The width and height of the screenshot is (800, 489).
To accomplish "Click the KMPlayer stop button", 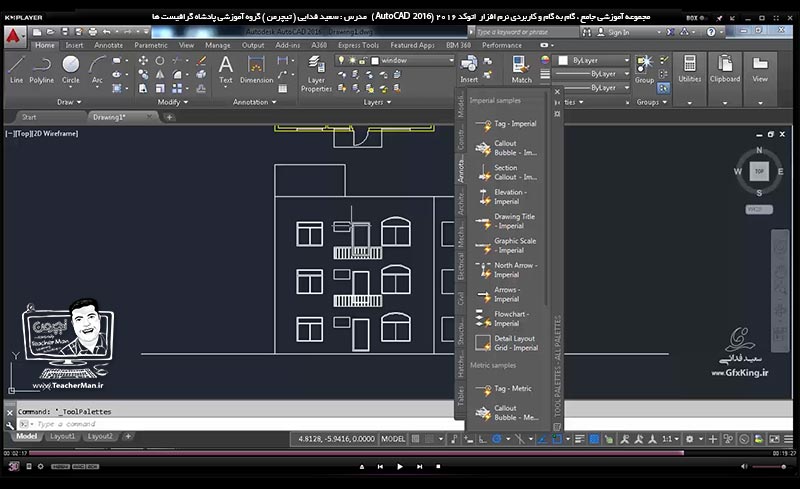I will pos(438,467).
